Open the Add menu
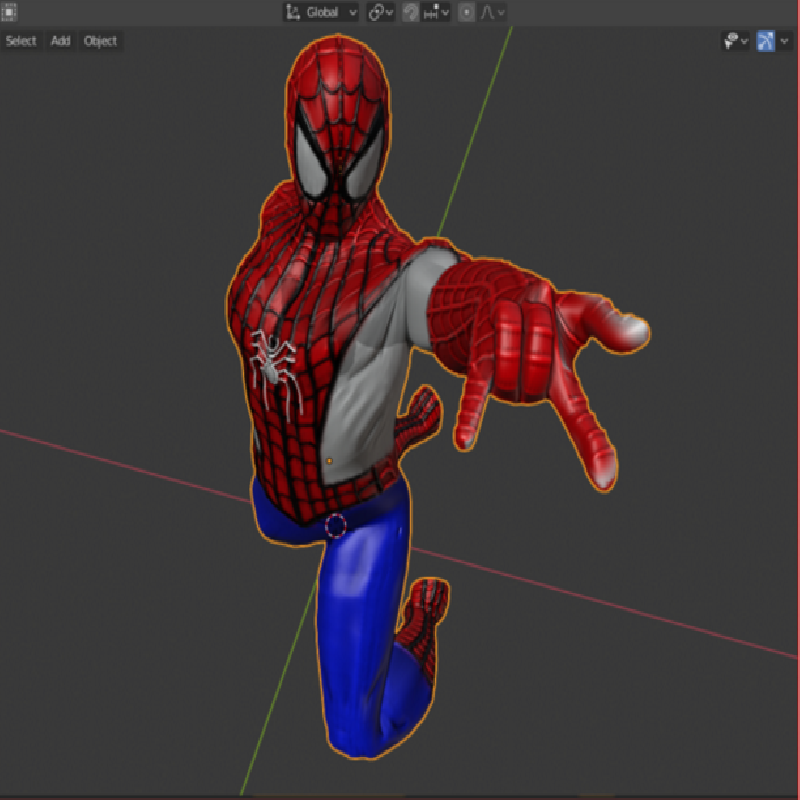Screen dimensions: 800x800 [61, 41]
